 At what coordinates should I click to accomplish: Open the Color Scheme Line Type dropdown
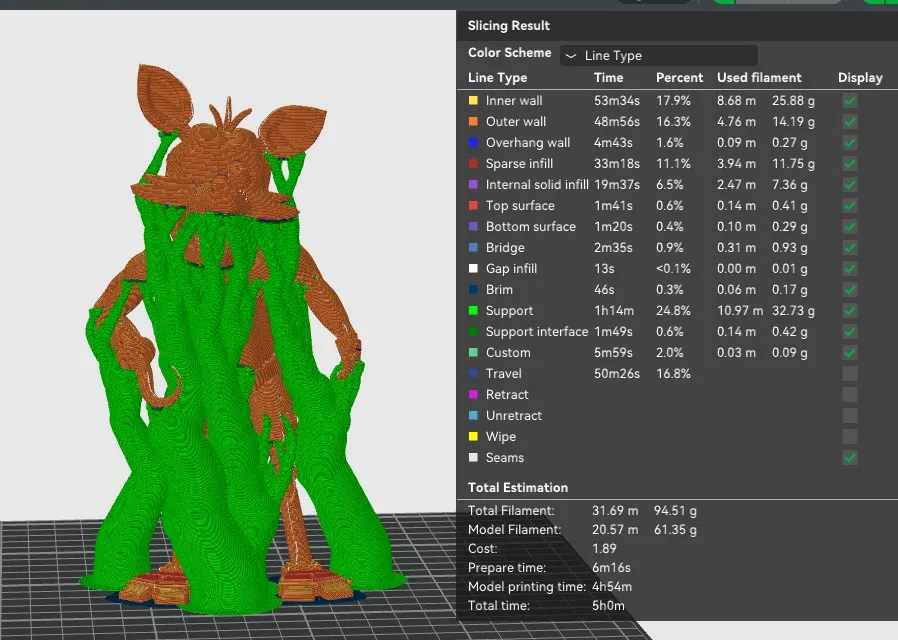659,56
